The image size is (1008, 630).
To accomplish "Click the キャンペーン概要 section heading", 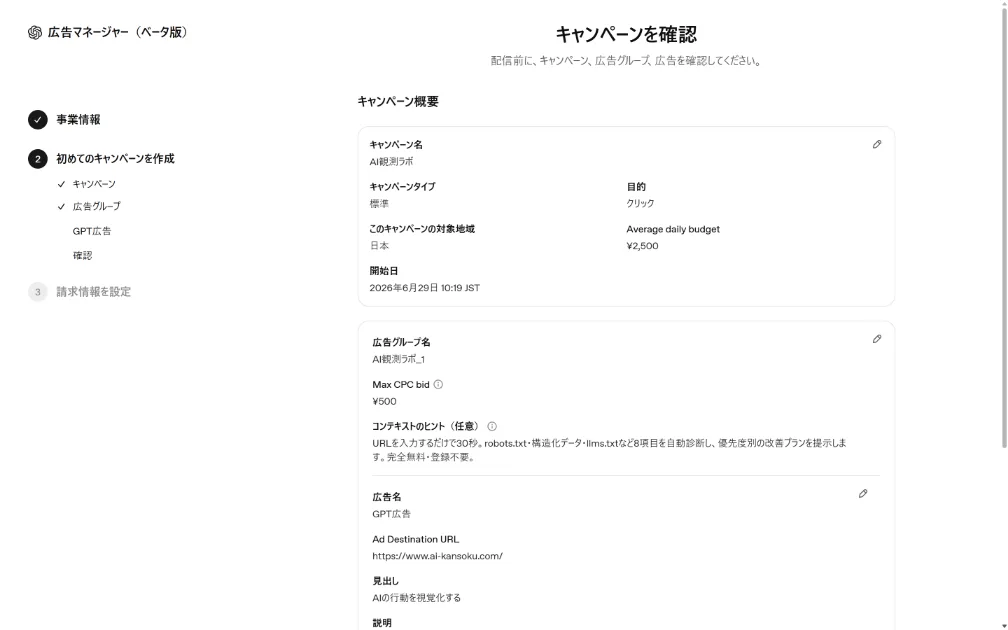I will pos(398,102).
